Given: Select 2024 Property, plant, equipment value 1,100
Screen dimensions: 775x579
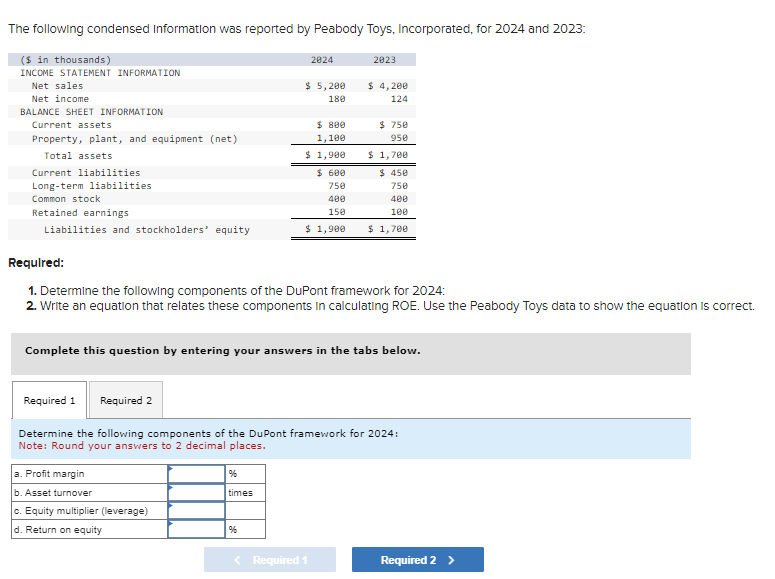Looking at the screenshot, I should click(x=331, y=138).
